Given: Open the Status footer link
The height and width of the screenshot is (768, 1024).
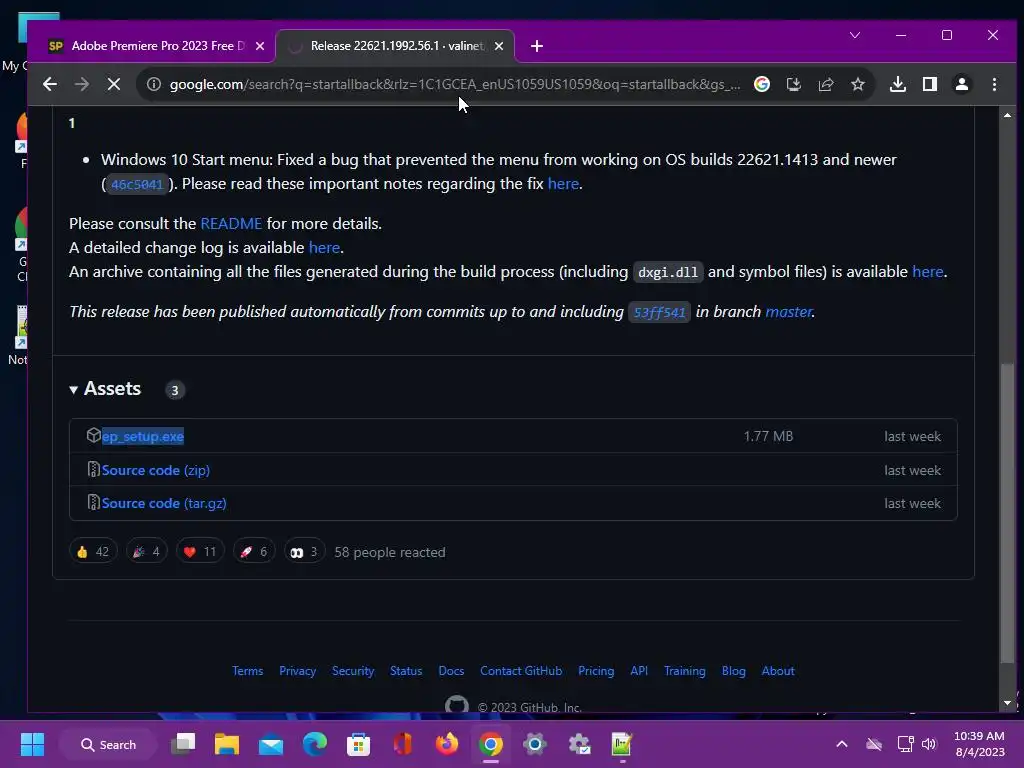Looking at the screenshot, I should click(x=406, y=671).
